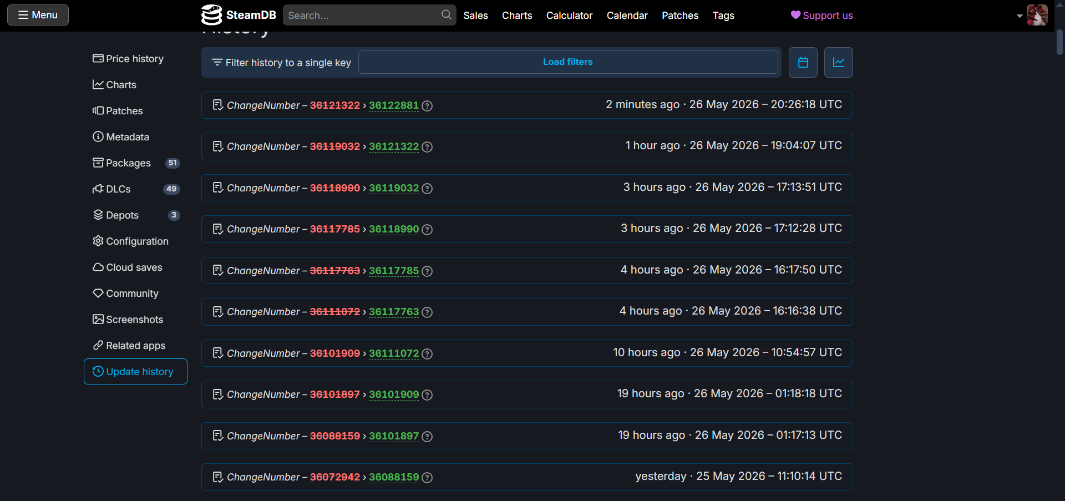Click the Support us heart link
The height and width of the screenshot is (501, 1065).
pyautogui.click(x=822, y=15)
